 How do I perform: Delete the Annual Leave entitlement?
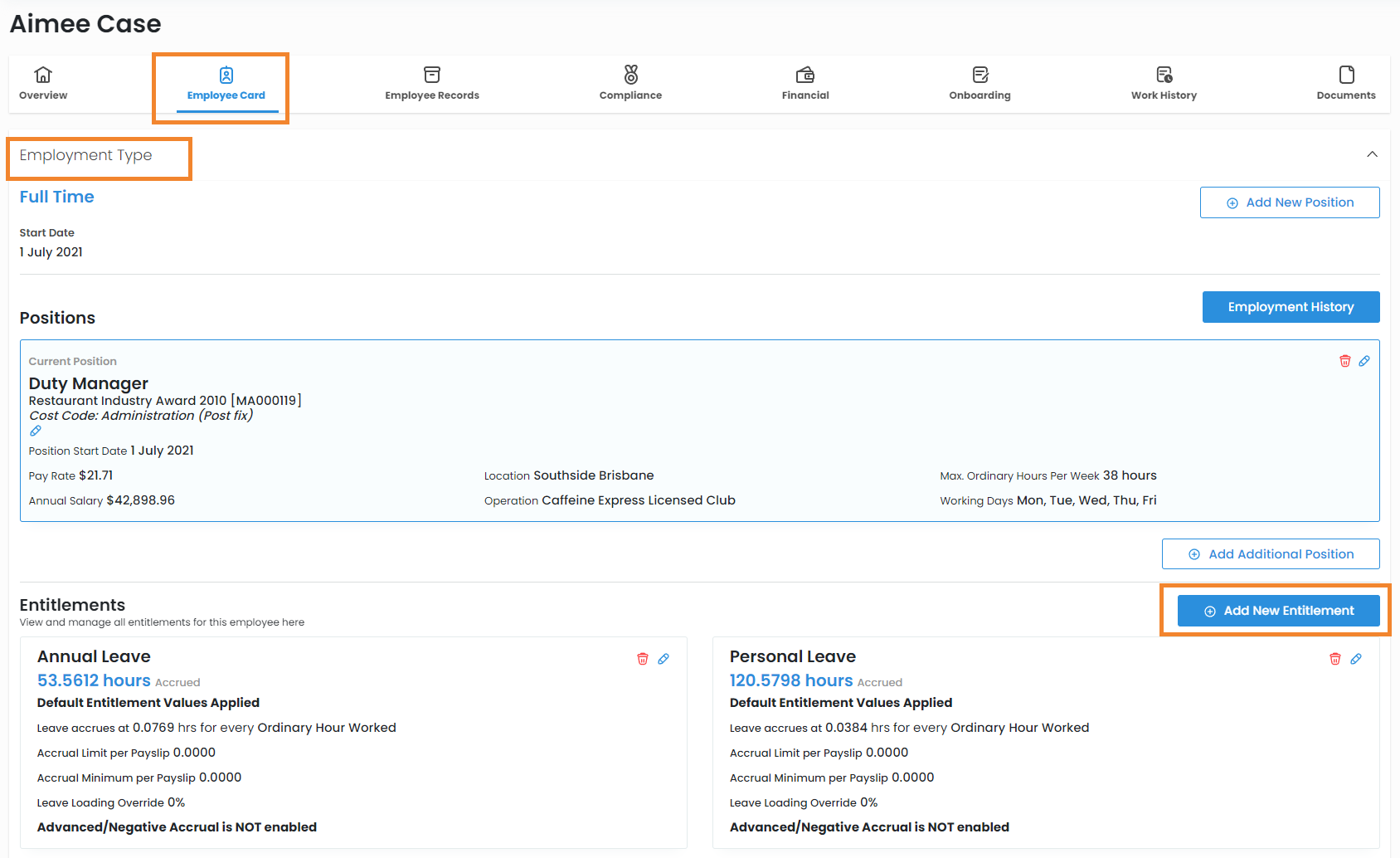642,659
